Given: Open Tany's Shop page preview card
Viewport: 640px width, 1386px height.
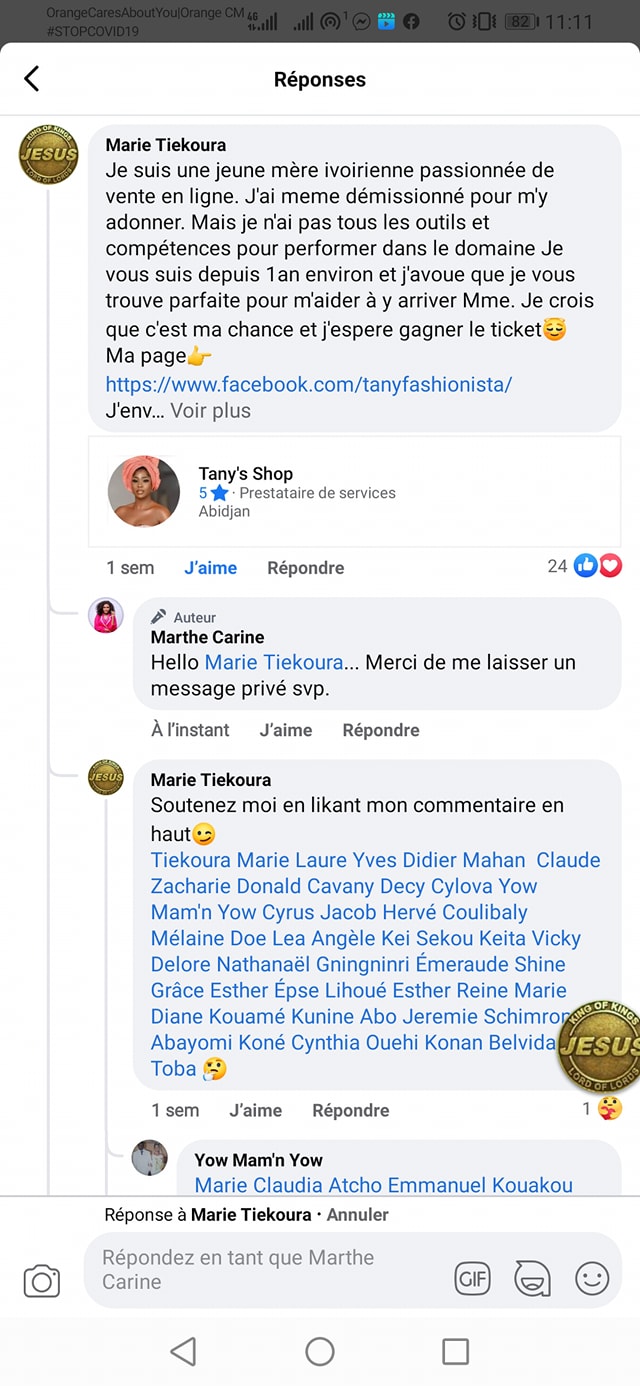Looking at the screenshot, I should pos(354,491).
